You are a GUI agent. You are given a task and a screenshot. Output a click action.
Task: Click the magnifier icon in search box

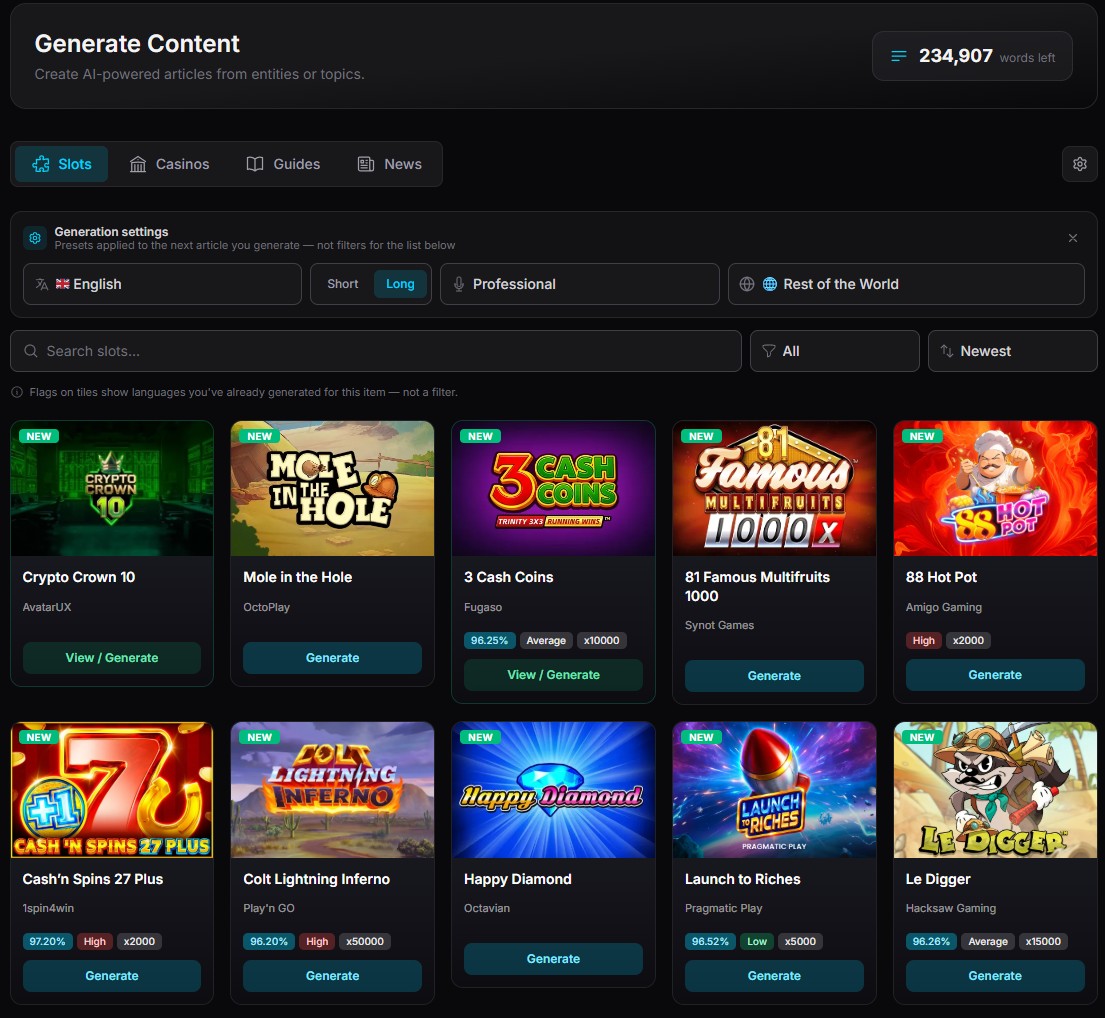click(x=31, y=351)
